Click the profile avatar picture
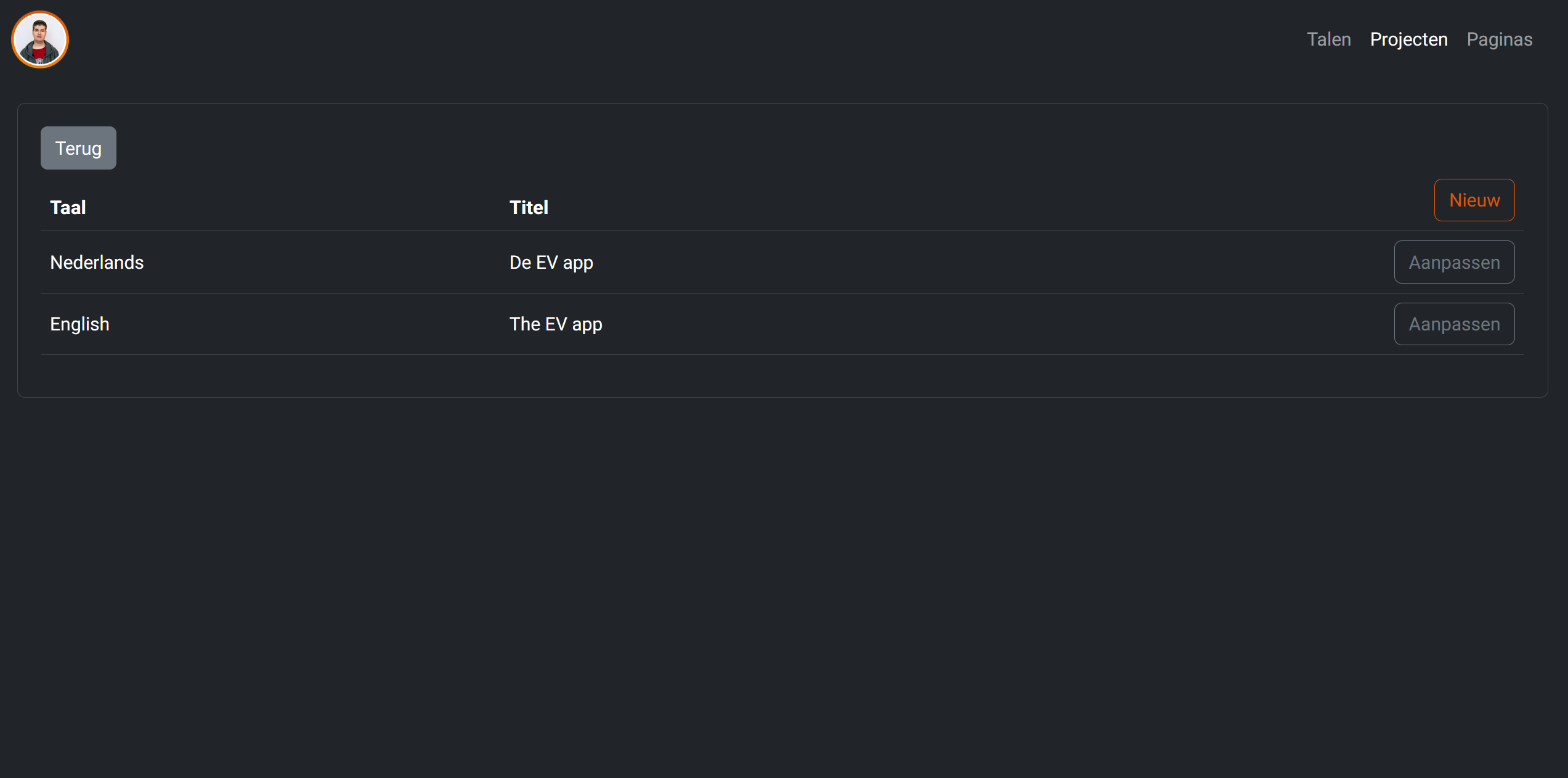This screenshot has width=1568, height=778. tap(40, 39)
